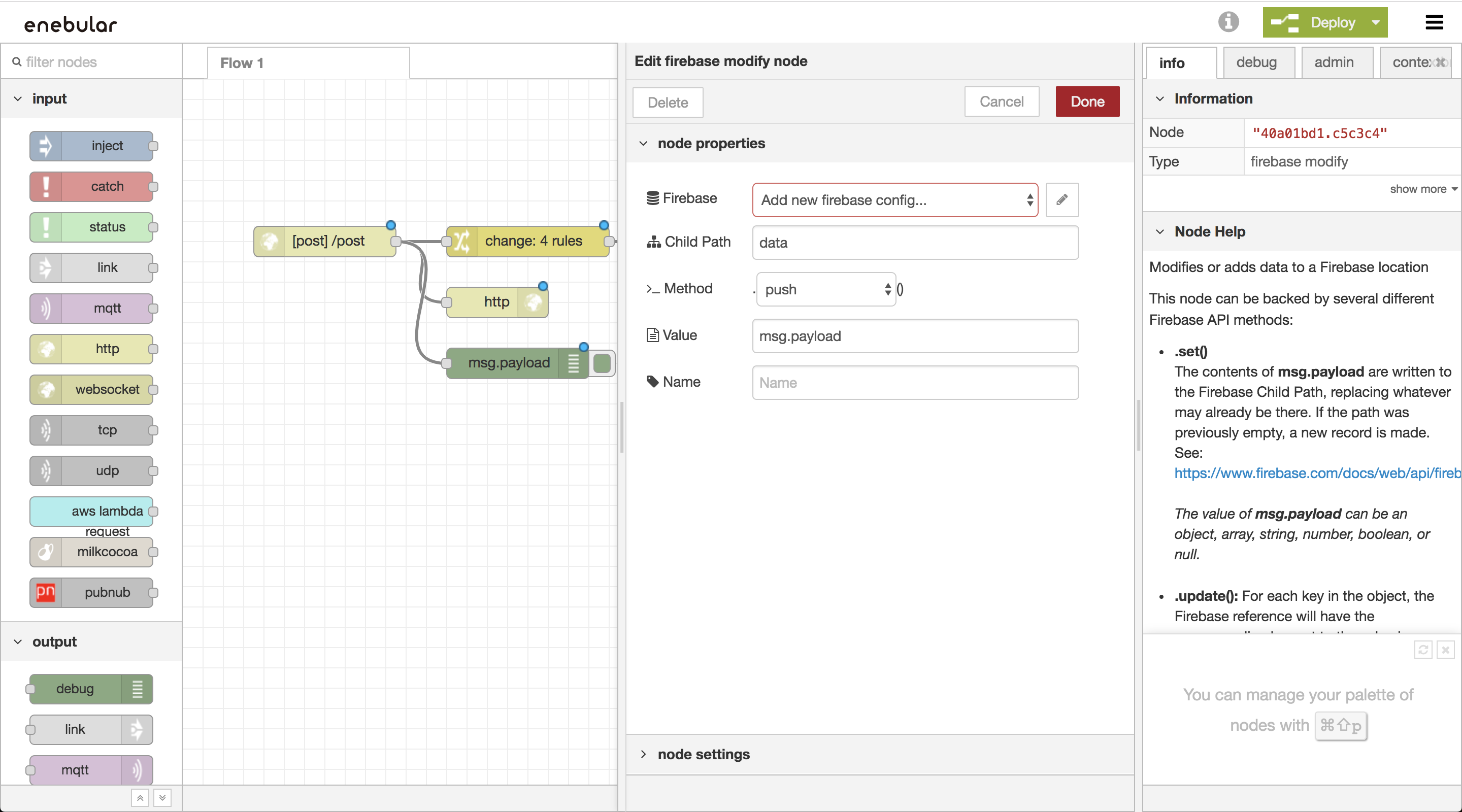Toggle the msg.payload debug node output
1462x812 pixels.
pos(602,363)
